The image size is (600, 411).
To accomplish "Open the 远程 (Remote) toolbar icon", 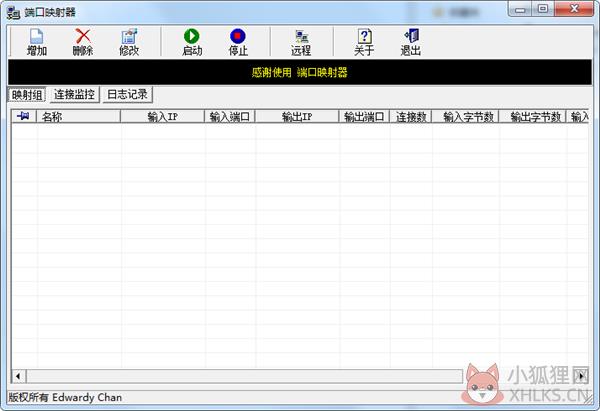I will tap(301, 42).
